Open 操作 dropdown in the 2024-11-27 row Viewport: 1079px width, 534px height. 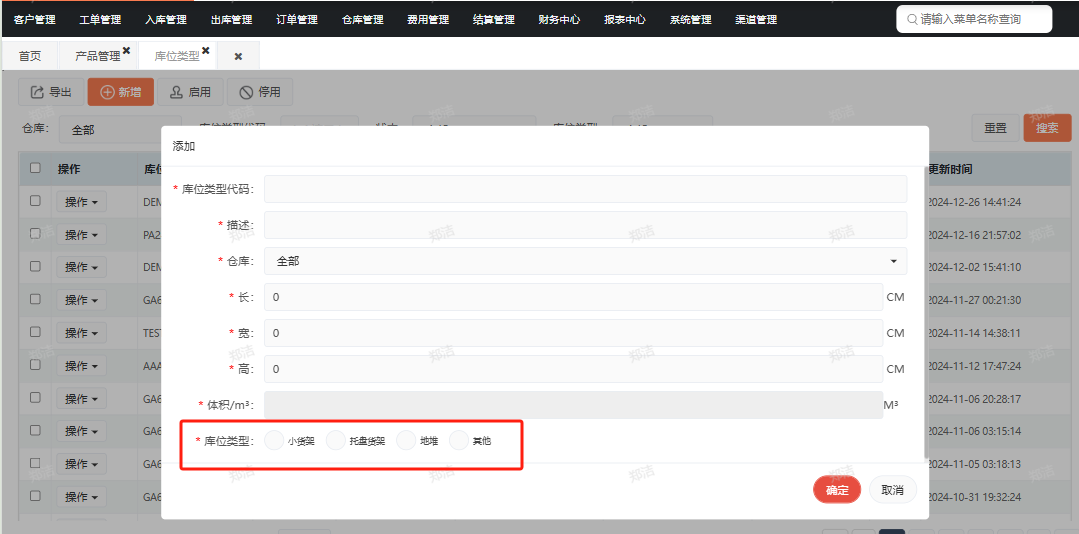81,300
